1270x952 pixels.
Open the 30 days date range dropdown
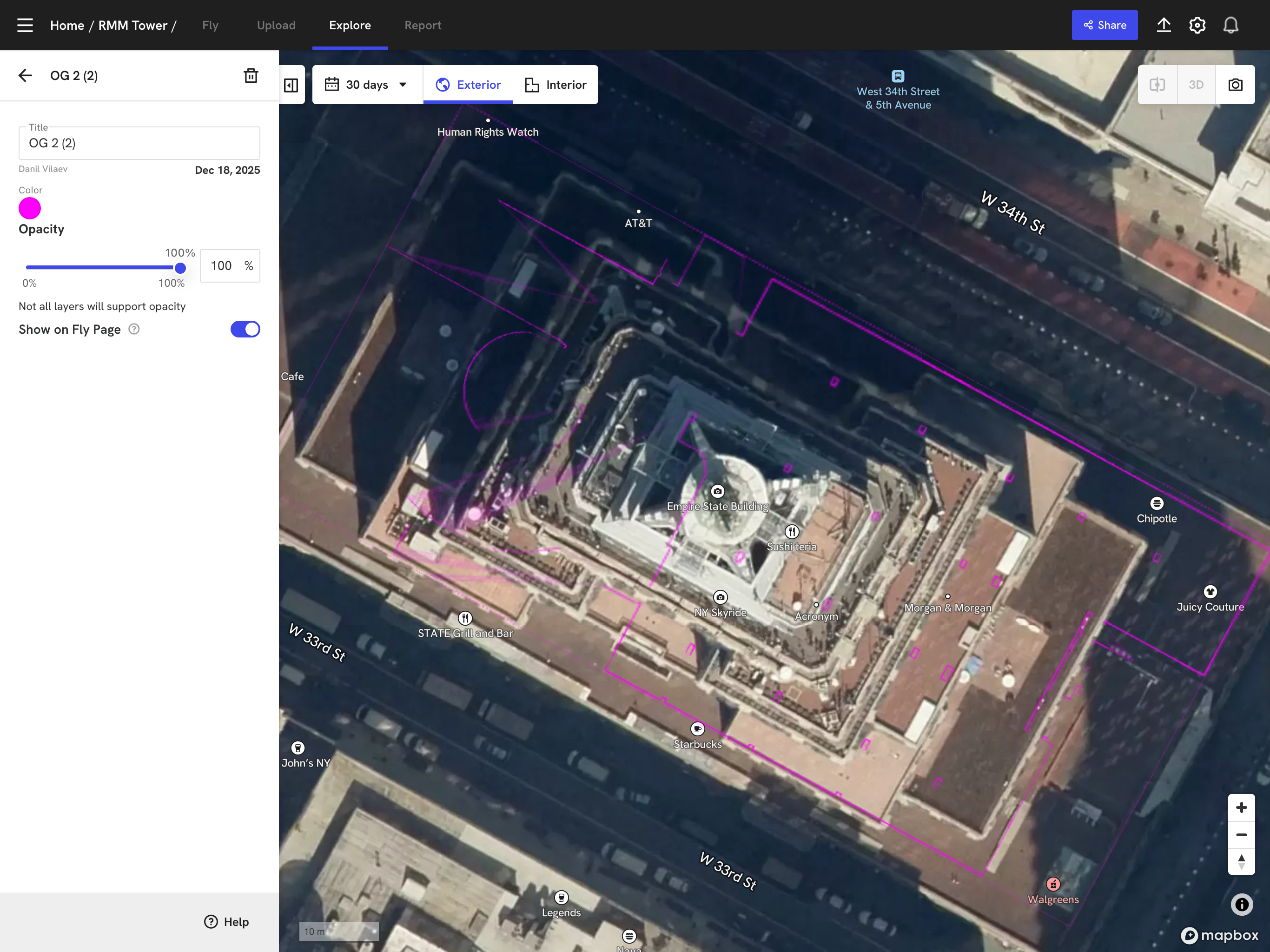[x=367, y=85]
